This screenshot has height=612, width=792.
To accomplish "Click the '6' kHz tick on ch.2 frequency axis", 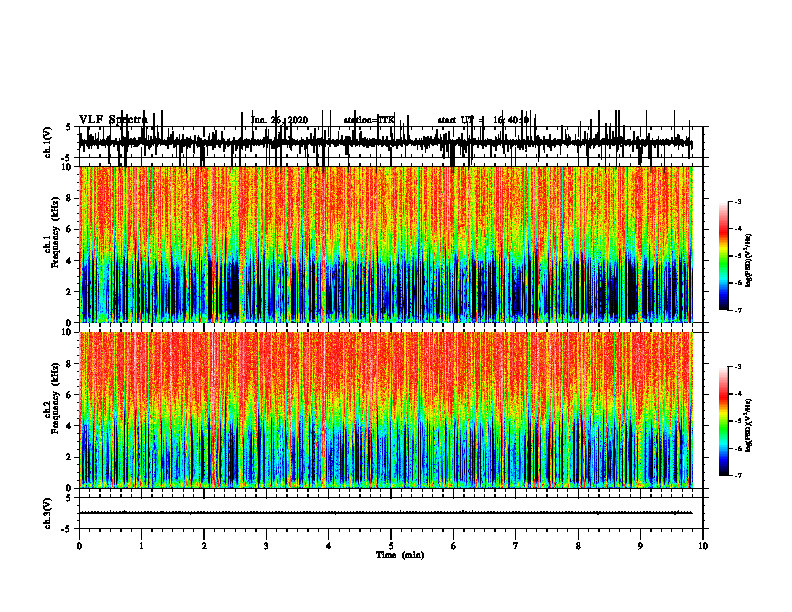I will (69, 395).
